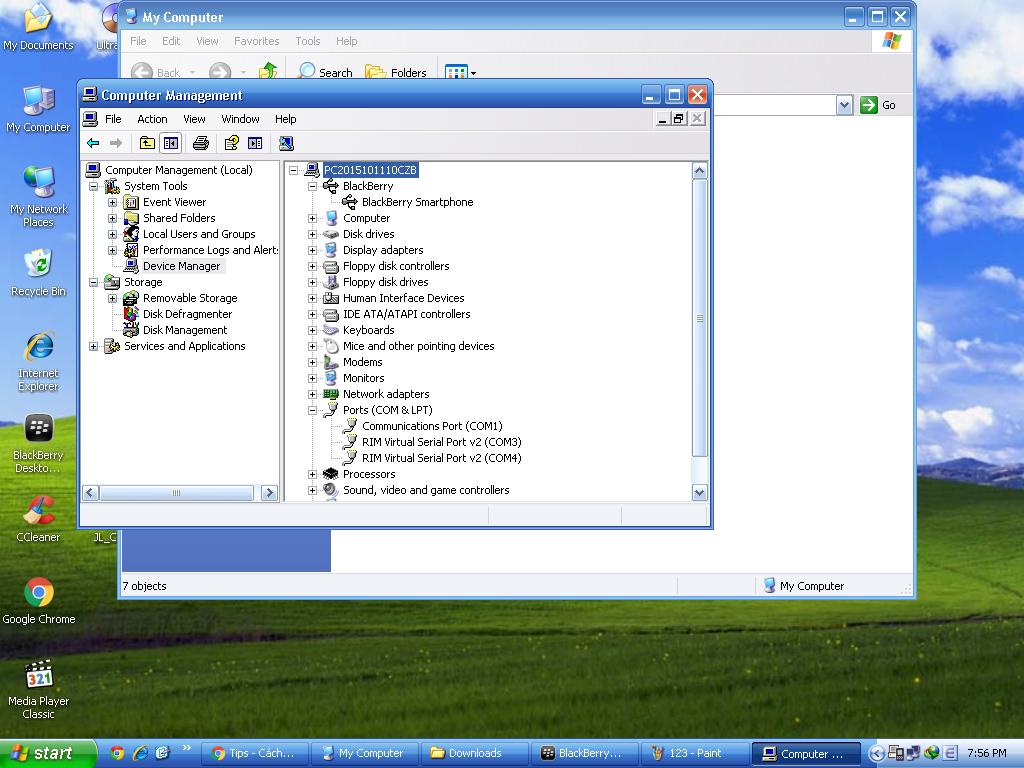Open Tools menu in My Computer window

coord(308,40)
